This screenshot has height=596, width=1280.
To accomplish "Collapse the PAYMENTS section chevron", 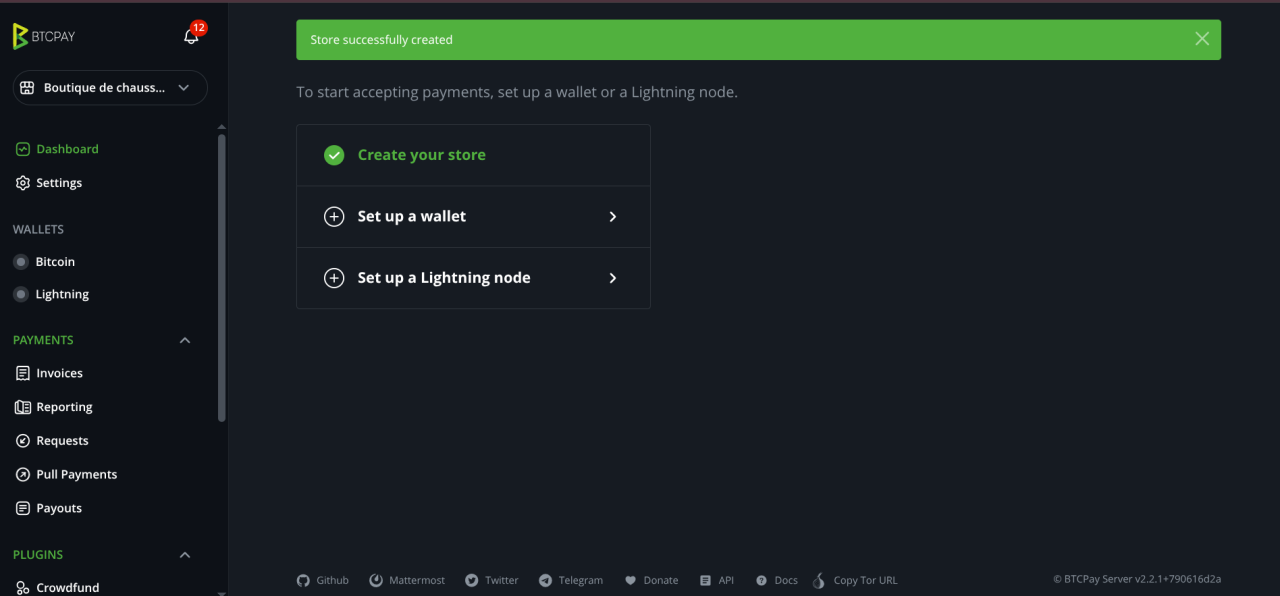I will (184, 340).
